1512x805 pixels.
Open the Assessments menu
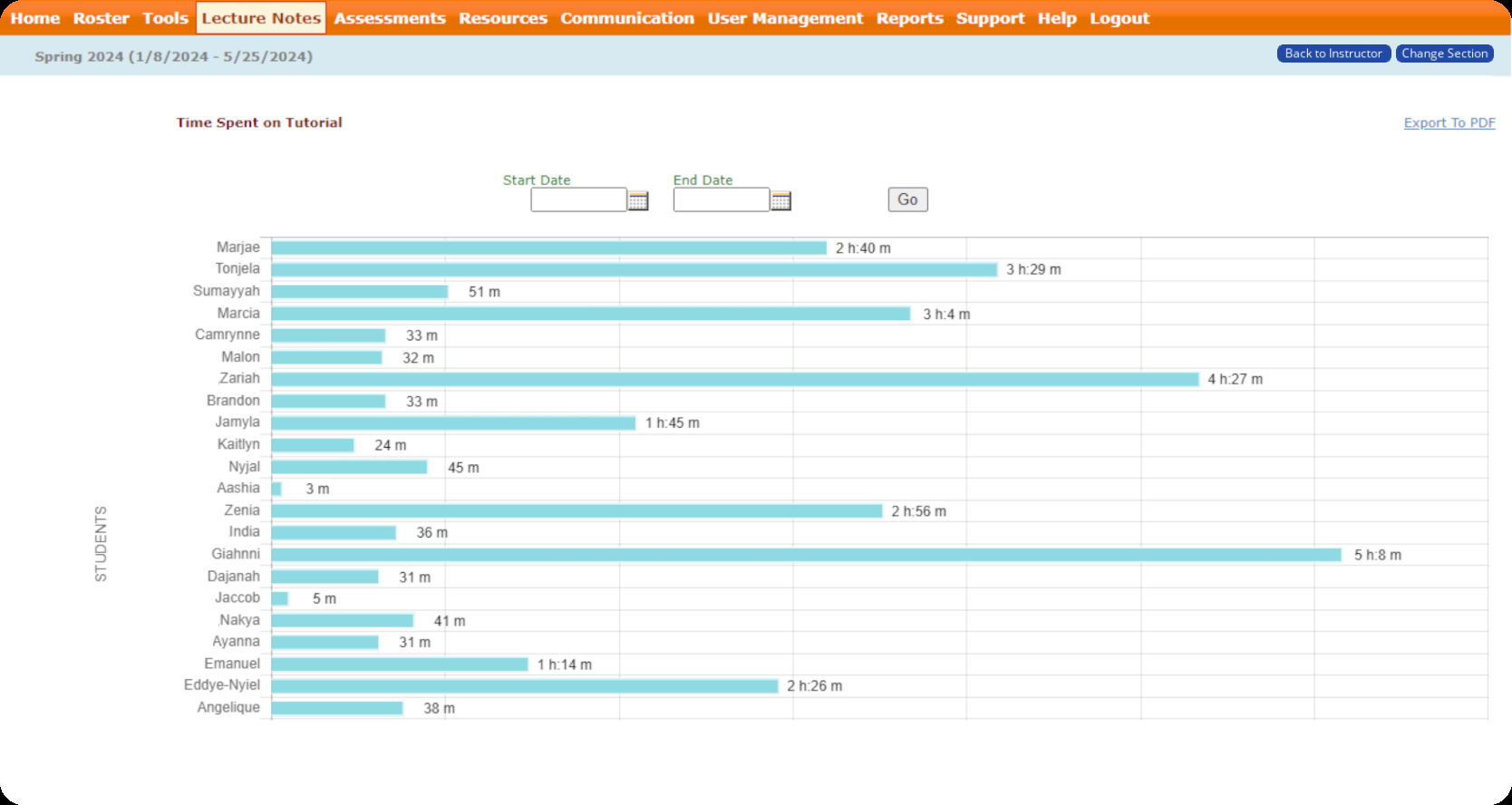[x=390, y=18]
